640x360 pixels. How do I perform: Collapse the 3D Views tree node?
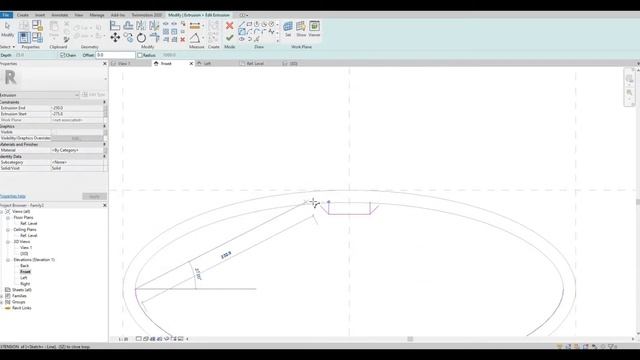8,242
